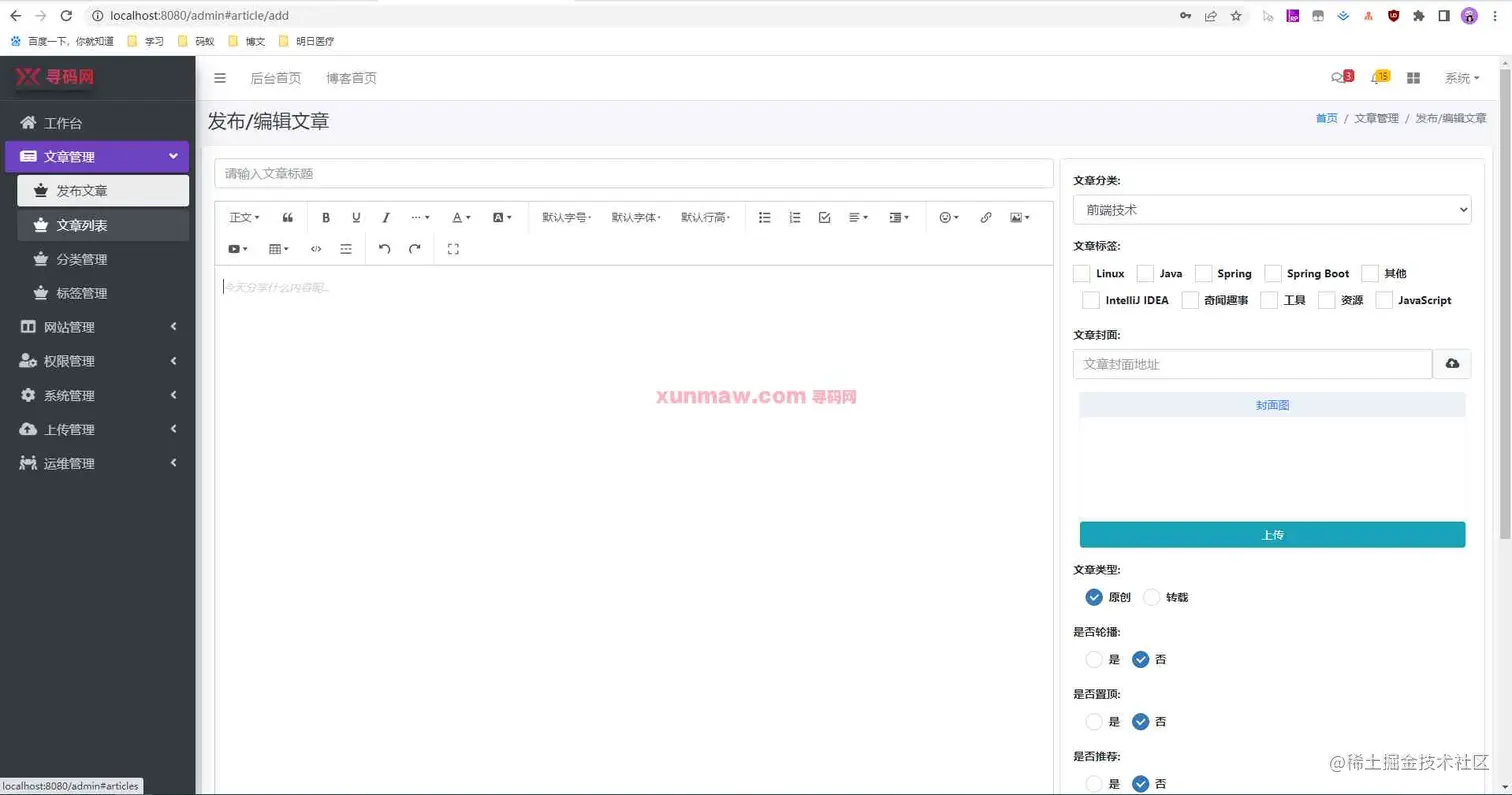Viewport: 1512px width, 795px height.
Task: Open the font color picker dropdown
Action: click(x=461, y=217)
